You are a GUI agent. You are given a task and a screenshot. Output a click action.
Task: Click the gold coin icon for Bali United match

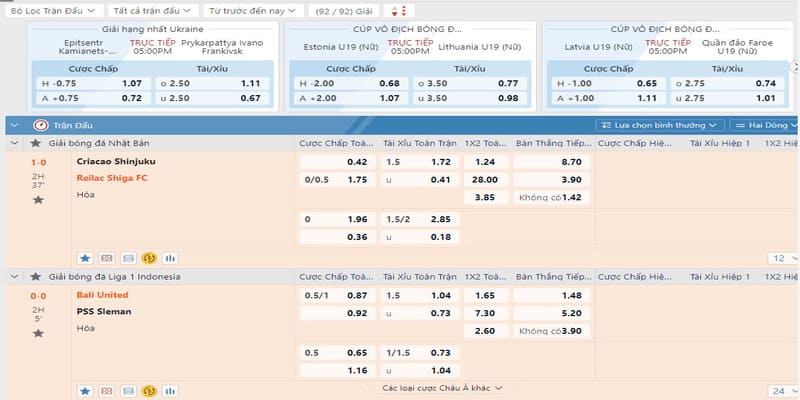tap(149, 391)
